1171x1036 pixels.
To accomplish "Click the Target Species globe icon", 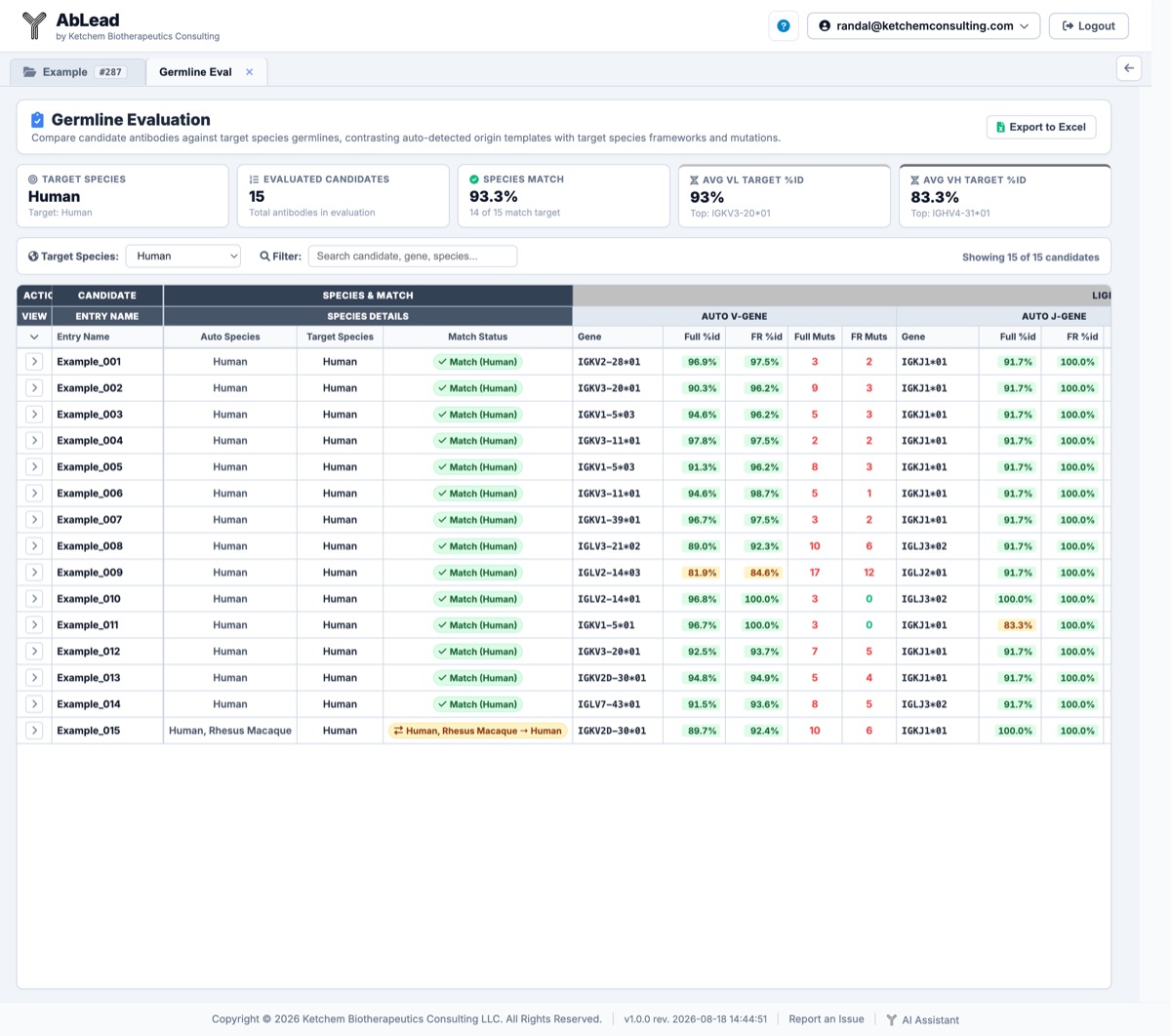I will 33,257.
